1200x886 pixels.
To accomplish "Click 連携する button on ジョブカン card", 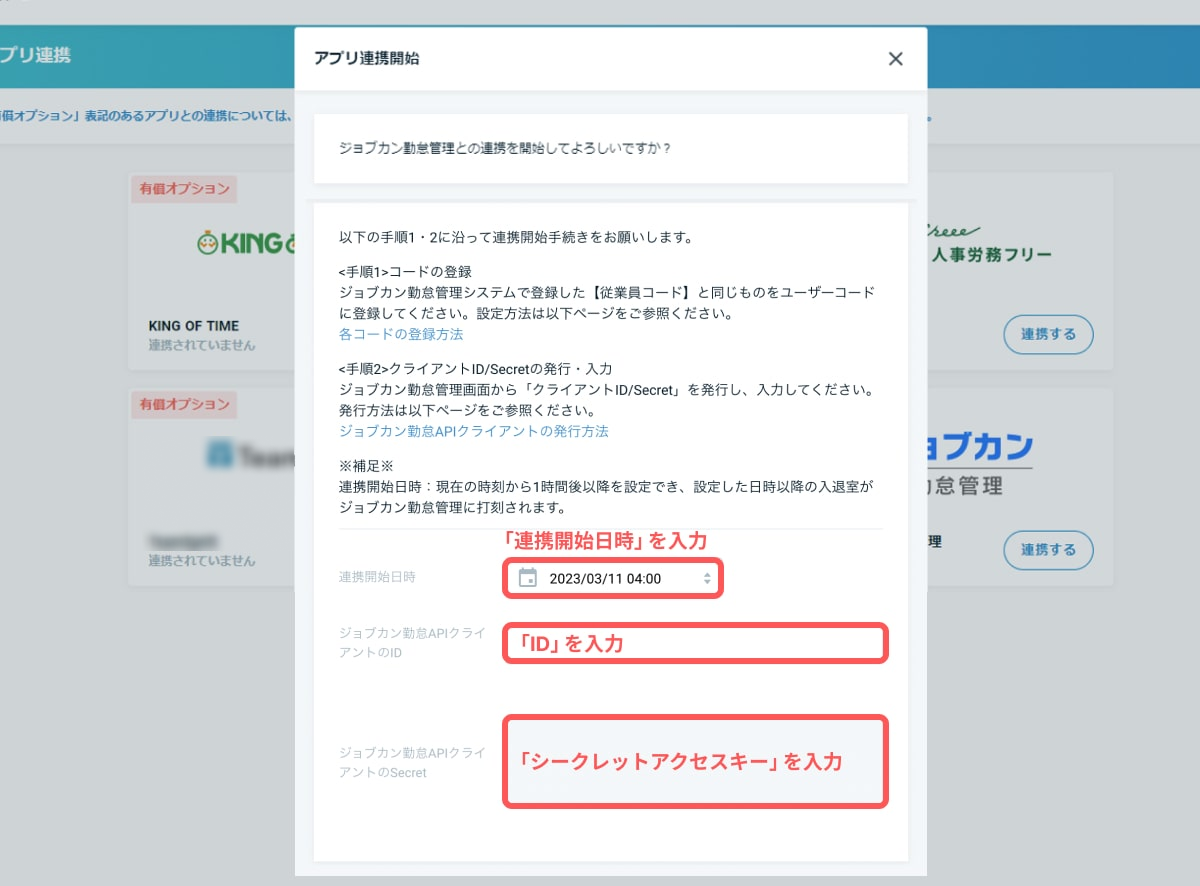I will (1048, 550).
